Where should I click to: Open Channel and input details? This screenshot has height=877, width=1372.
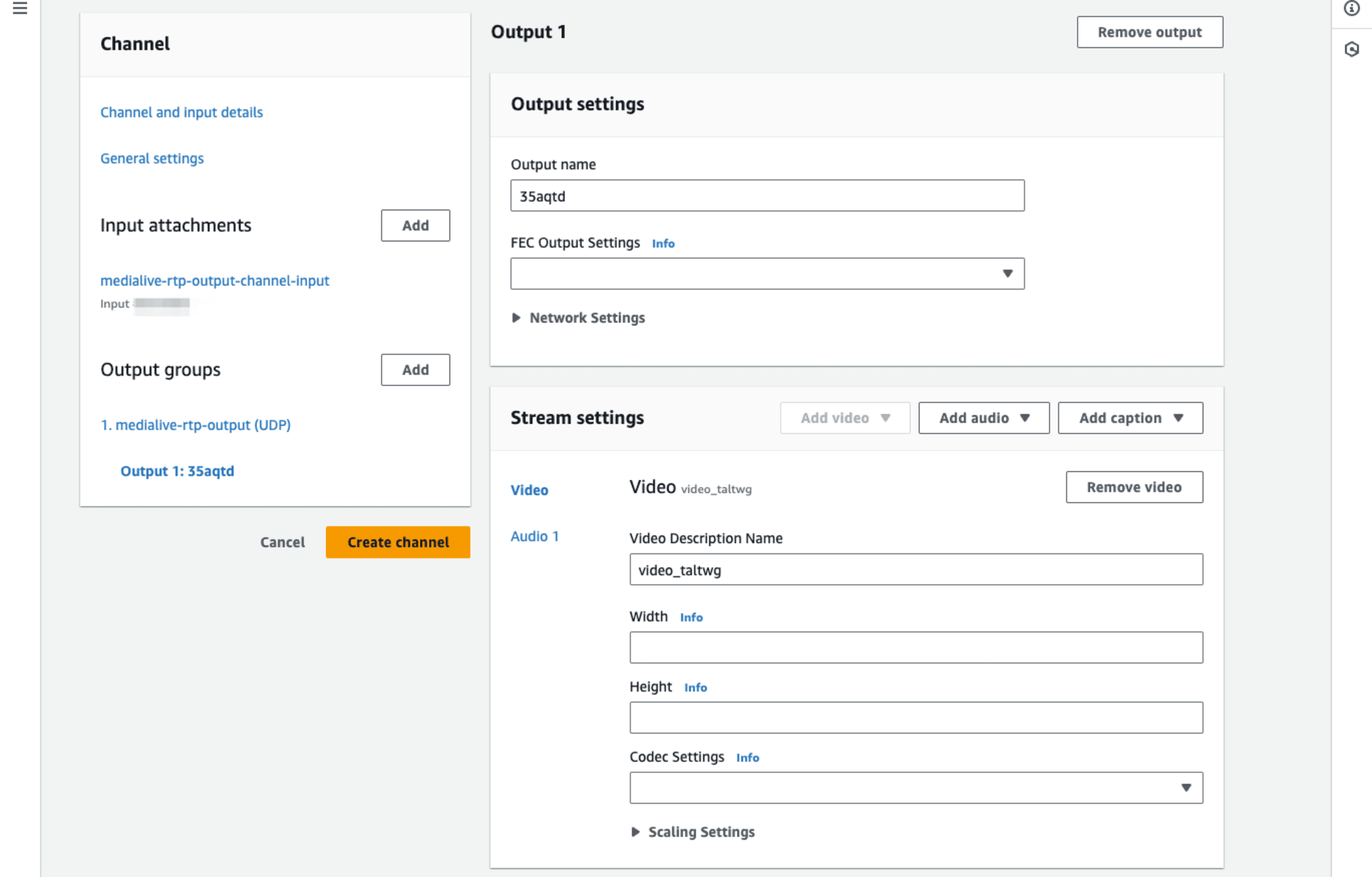pos(181,112)
